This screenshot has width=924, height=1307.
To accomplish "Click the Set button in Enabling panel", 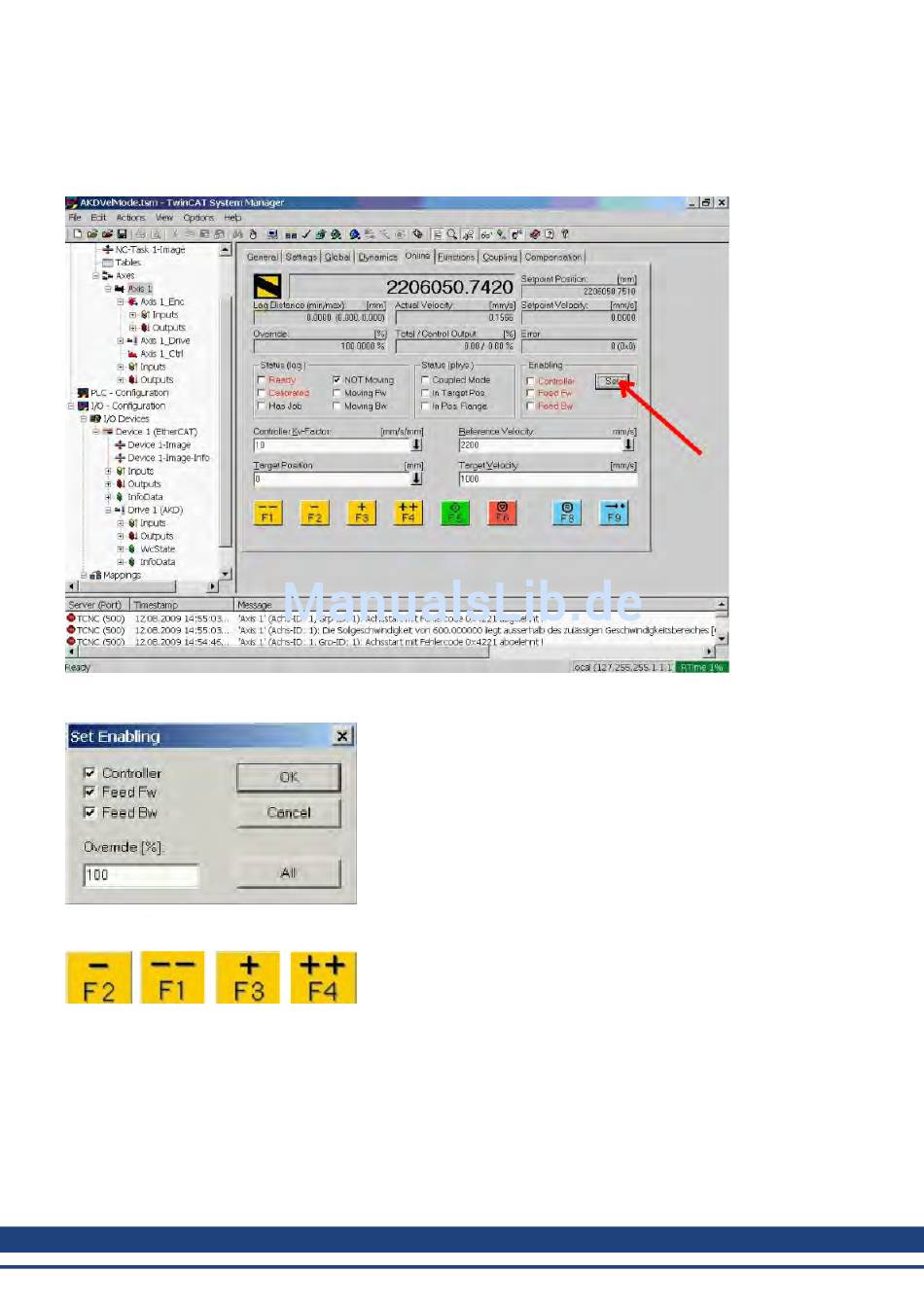I will [x=613, y=381].
